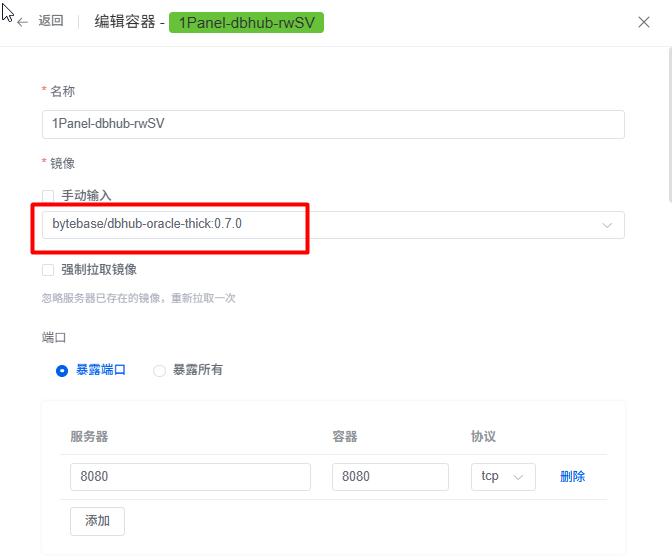Click the vertical scrollbar thumb

point(670,124)
